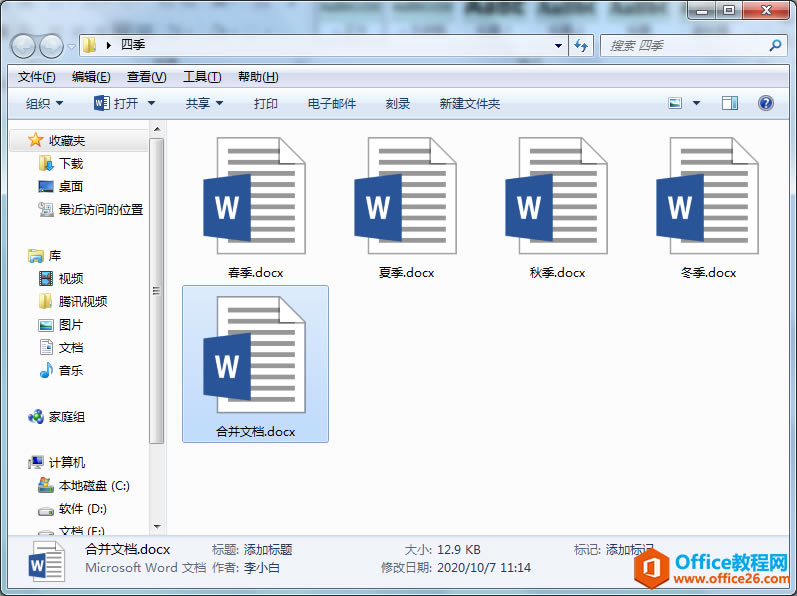
Task: Open the view options dropdown arrow
Action: (696, 104)
